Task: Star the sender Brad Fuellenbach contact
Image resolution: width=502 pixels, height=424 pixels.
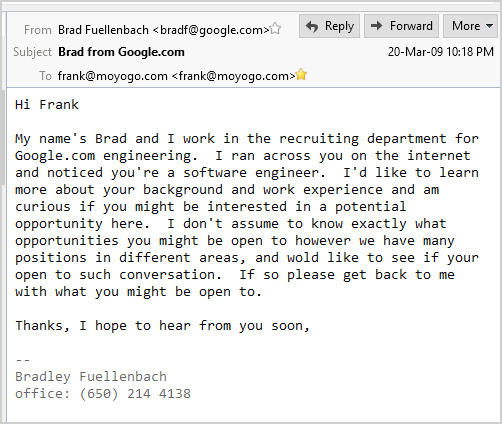Action: pyautogui.click(x=275, y=29)
